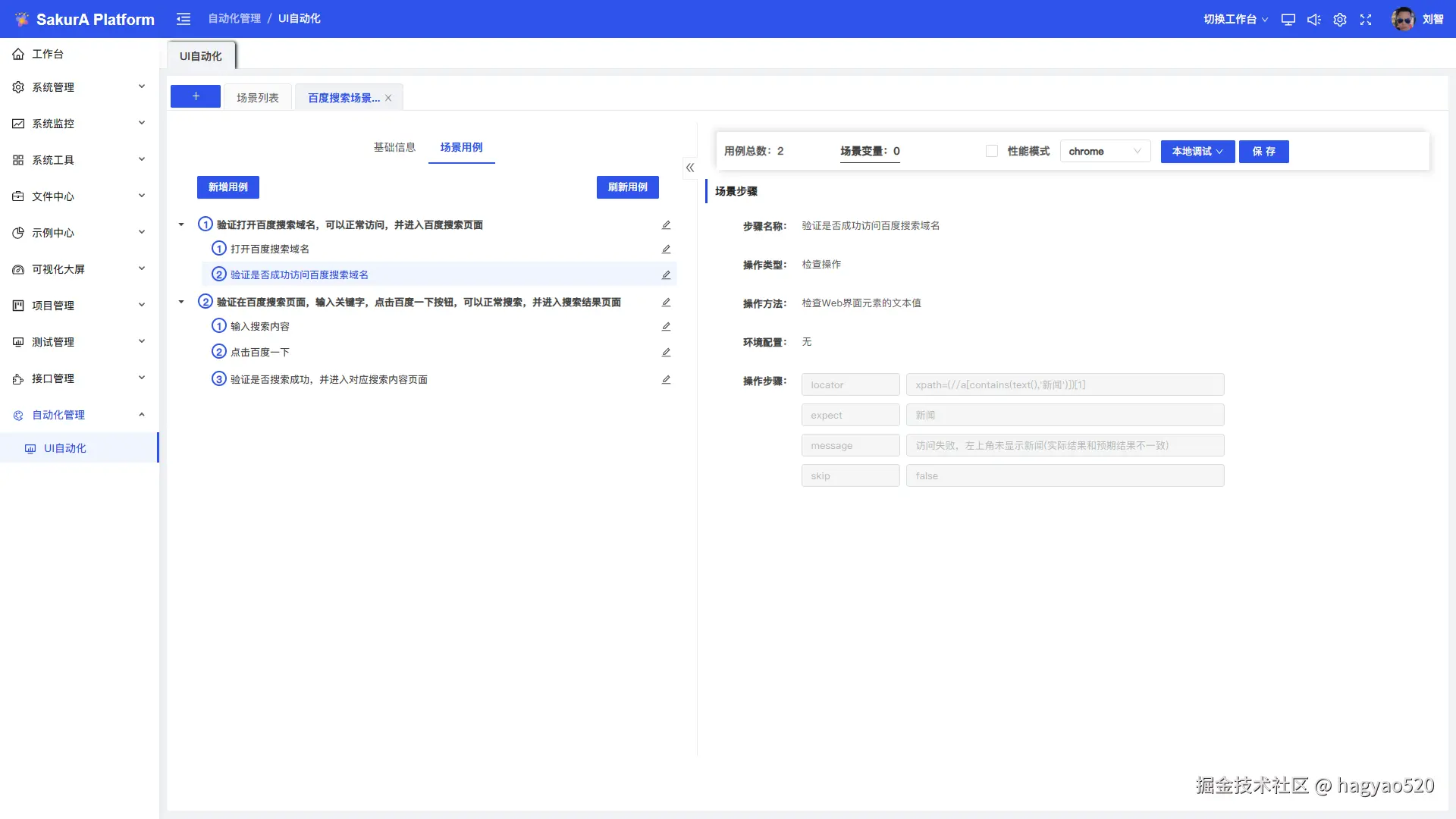Click the monitor screen icon in header

pyautogui.click(x=1288, y=20)
